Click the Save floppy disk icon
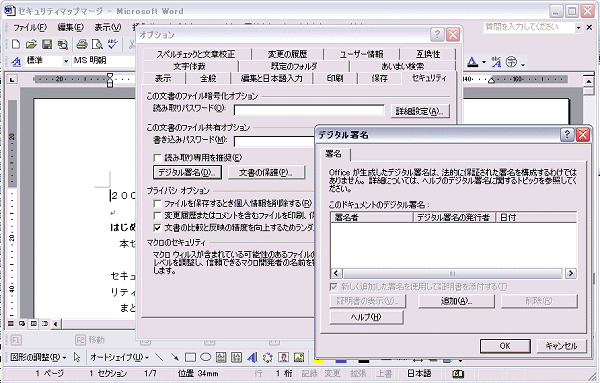The image size is (600, 383). (47, 44)
